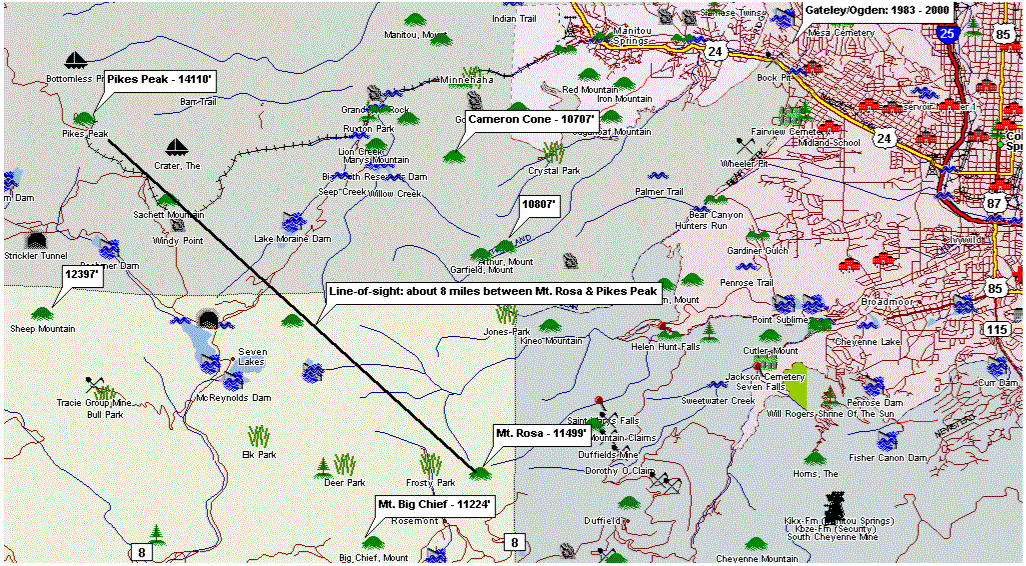Click the Indian Trail label

[x=513, y=19]
